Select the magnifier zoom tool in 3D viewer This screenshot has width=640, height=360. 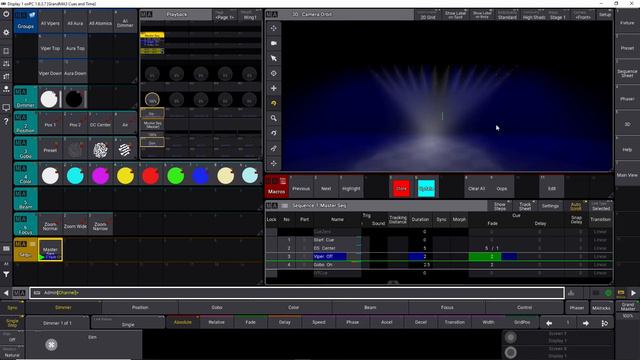(273, 118)
